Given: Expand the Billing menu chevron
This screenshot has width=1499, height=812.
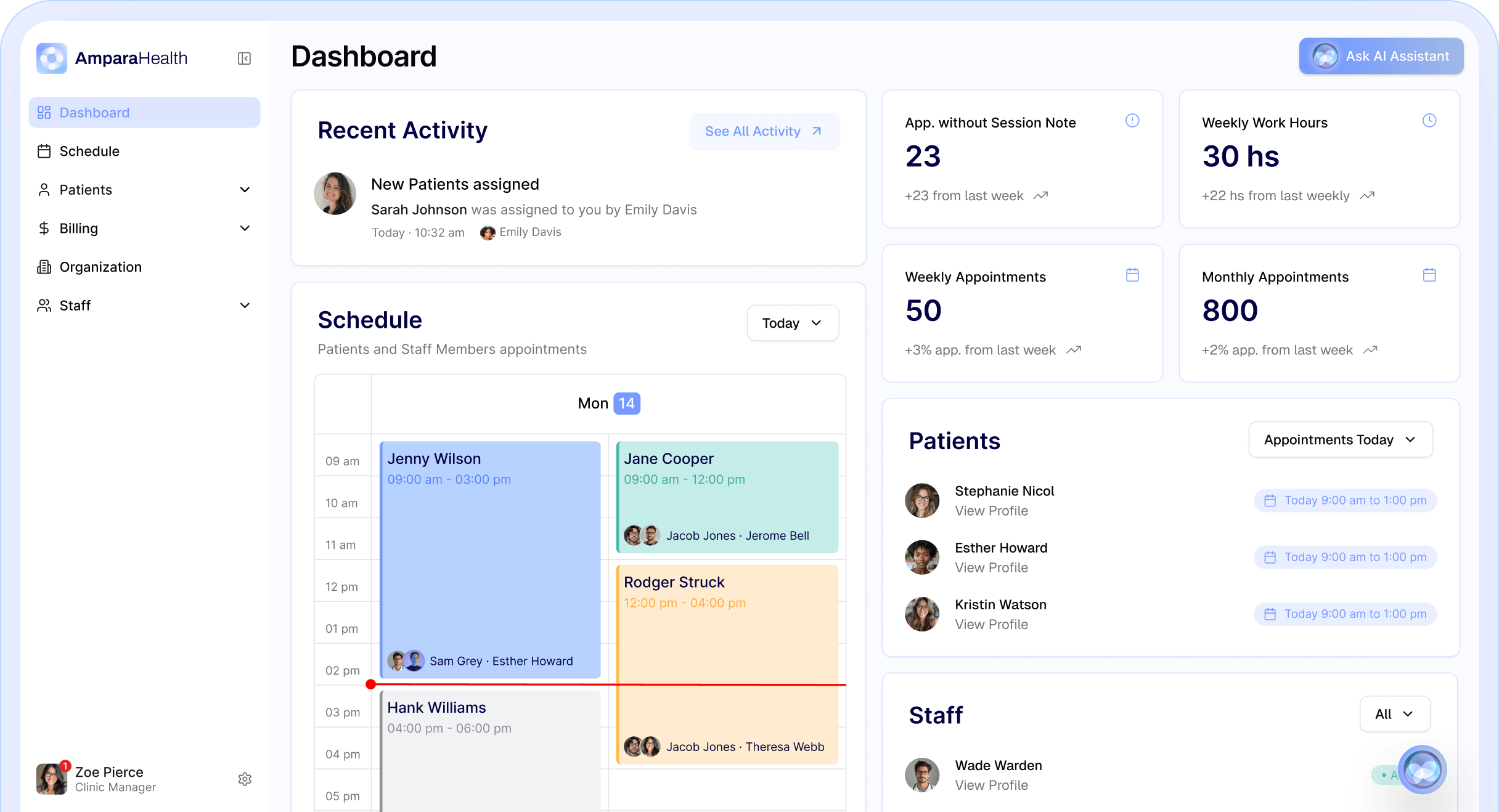Looking at the screenshot, I should (245, 229).
